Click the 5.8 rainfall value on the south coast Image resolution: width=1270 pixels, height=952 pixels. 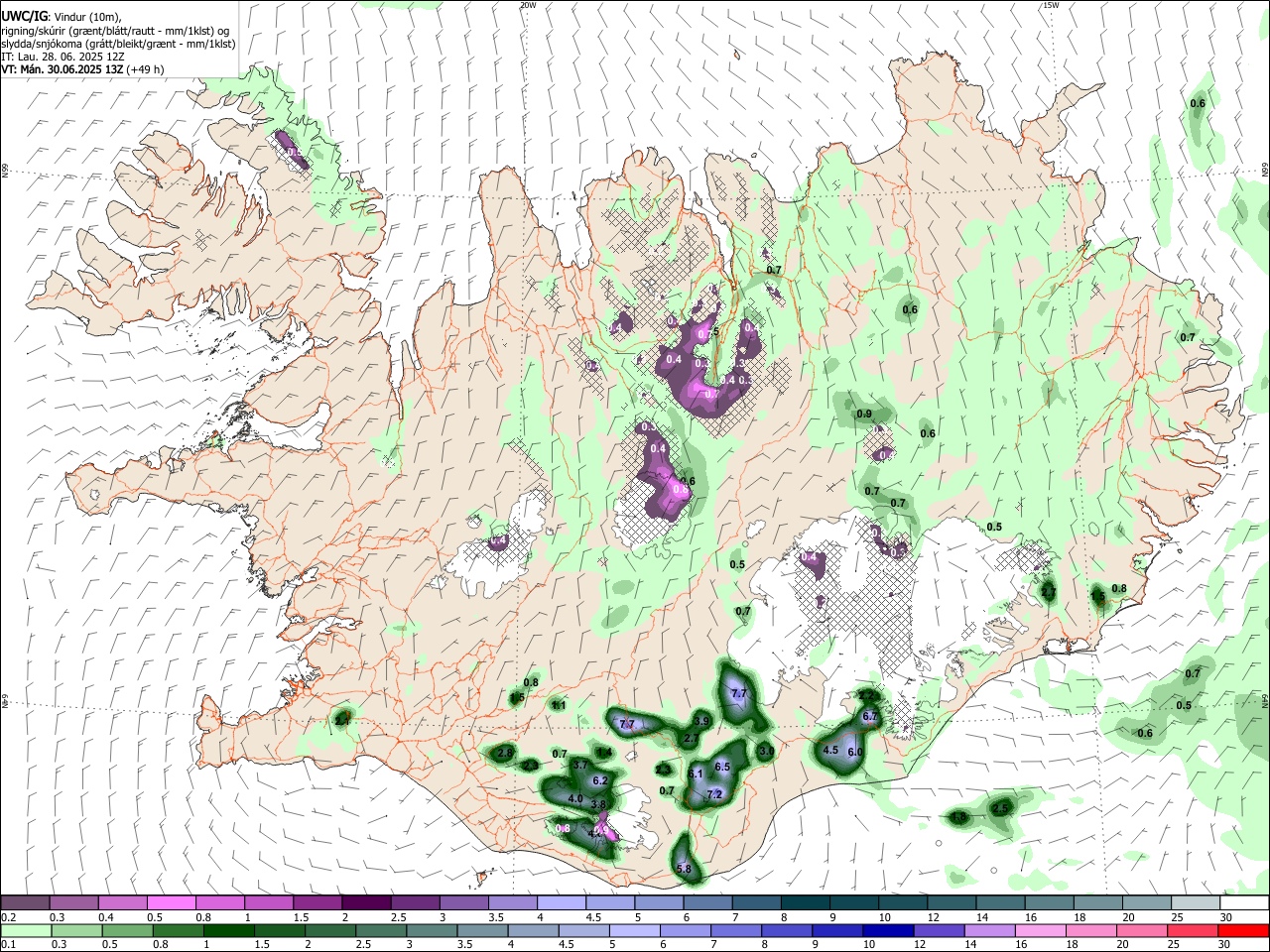point(684,869)
